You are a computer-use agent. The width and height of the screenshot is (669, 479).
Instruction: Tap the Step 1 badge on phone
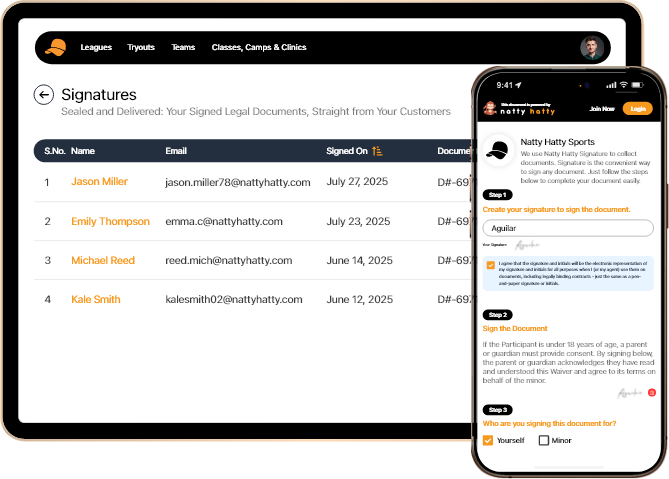(497, 195)
